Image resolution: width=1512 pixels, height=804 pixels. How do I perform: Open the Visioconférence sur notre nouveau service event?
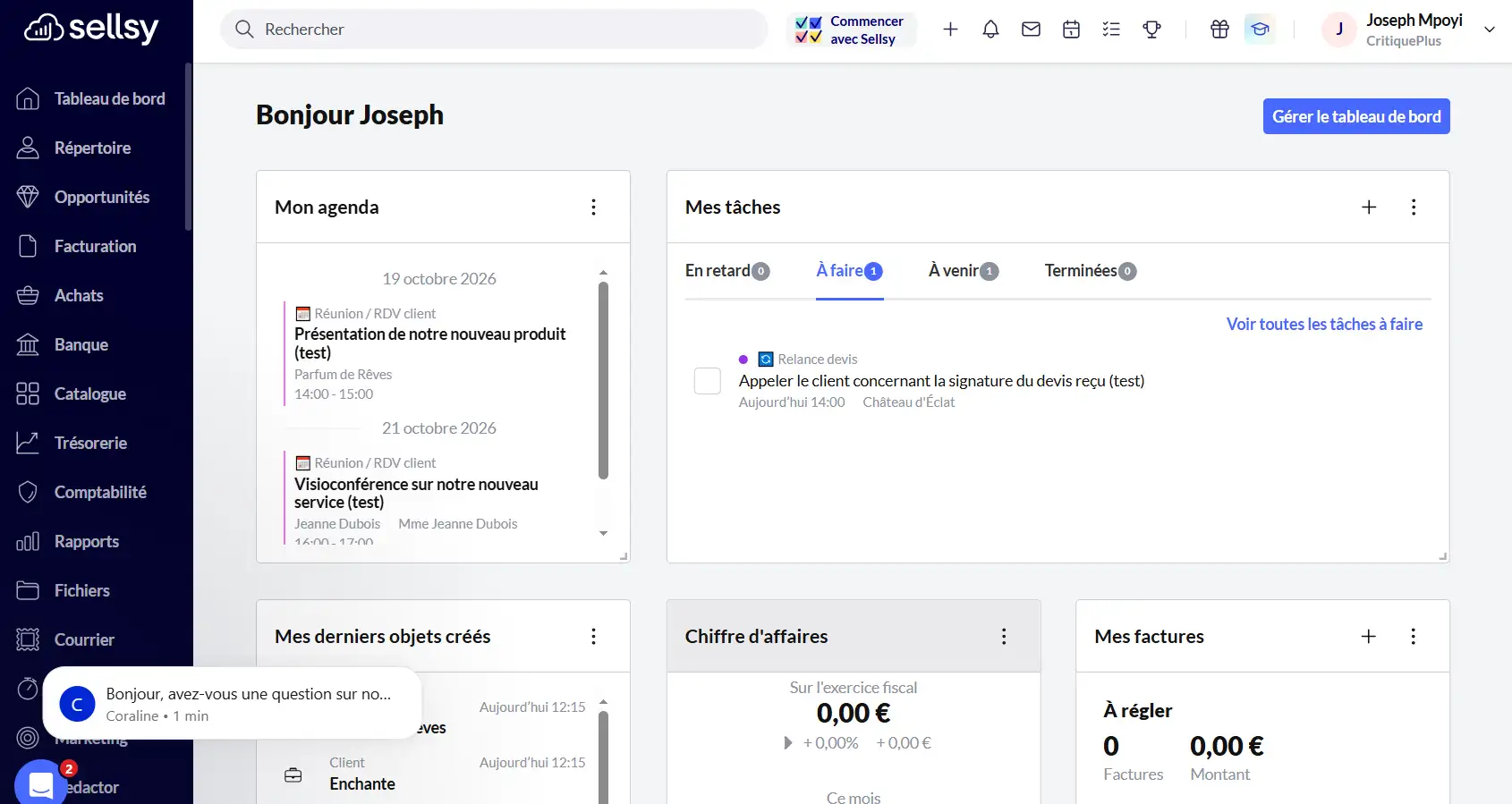coord(416,494)
